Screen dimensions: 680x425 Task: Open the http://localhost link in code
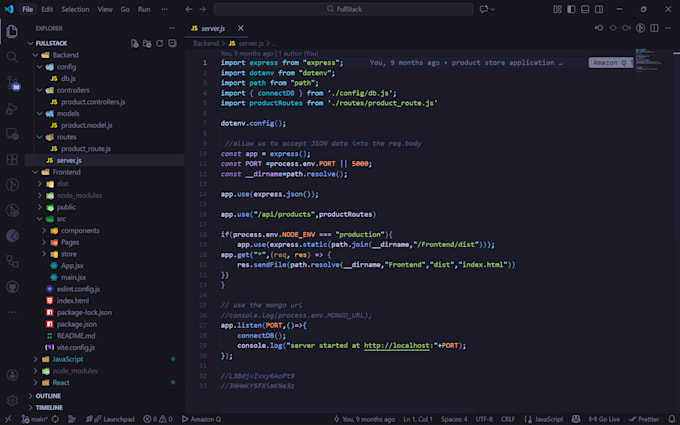396,346
